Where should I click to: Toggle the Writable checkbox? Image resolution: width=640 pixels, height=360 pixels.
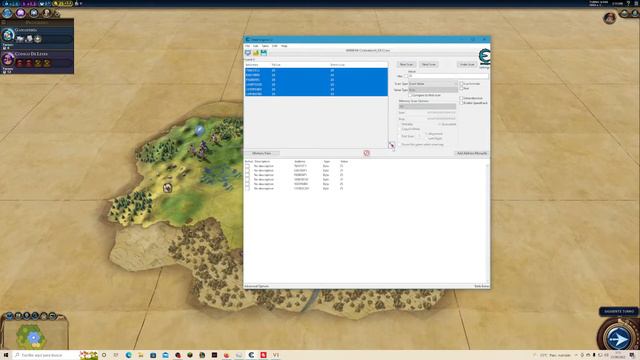click(x=400, y=124)
